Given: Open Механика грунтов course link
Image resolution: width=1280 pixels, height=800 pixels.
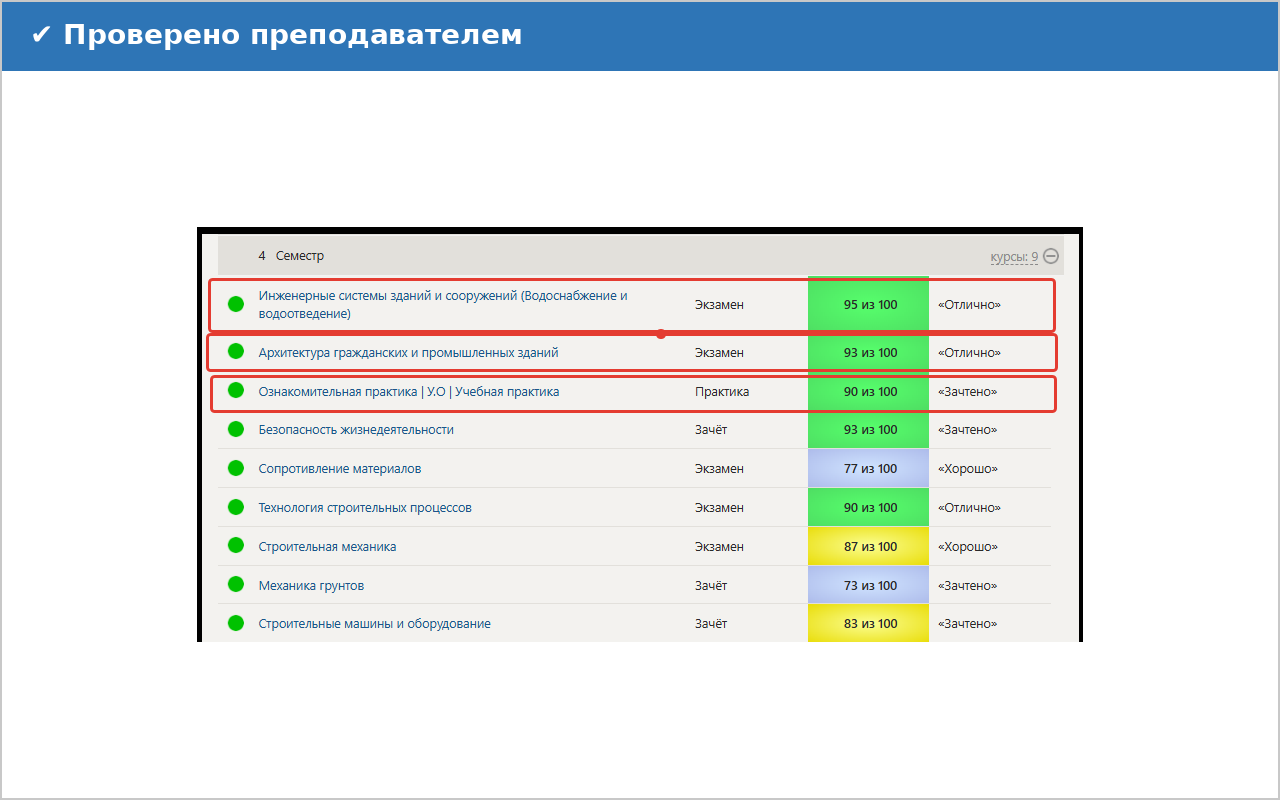Looking at the screenshot, I should (311, 586).
